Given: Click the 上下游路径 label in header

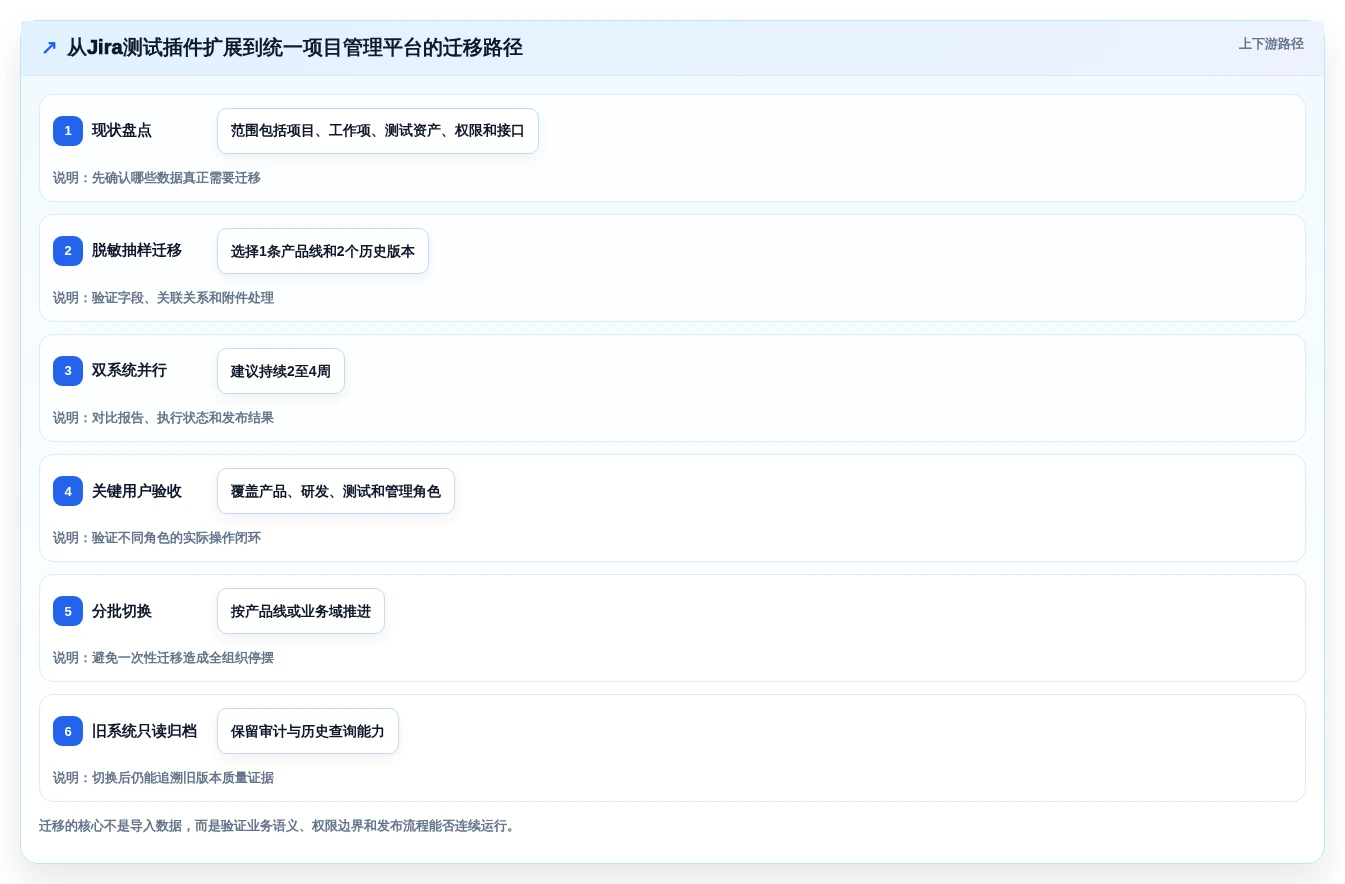Looking at the screenshot, I should [1271, 44].
